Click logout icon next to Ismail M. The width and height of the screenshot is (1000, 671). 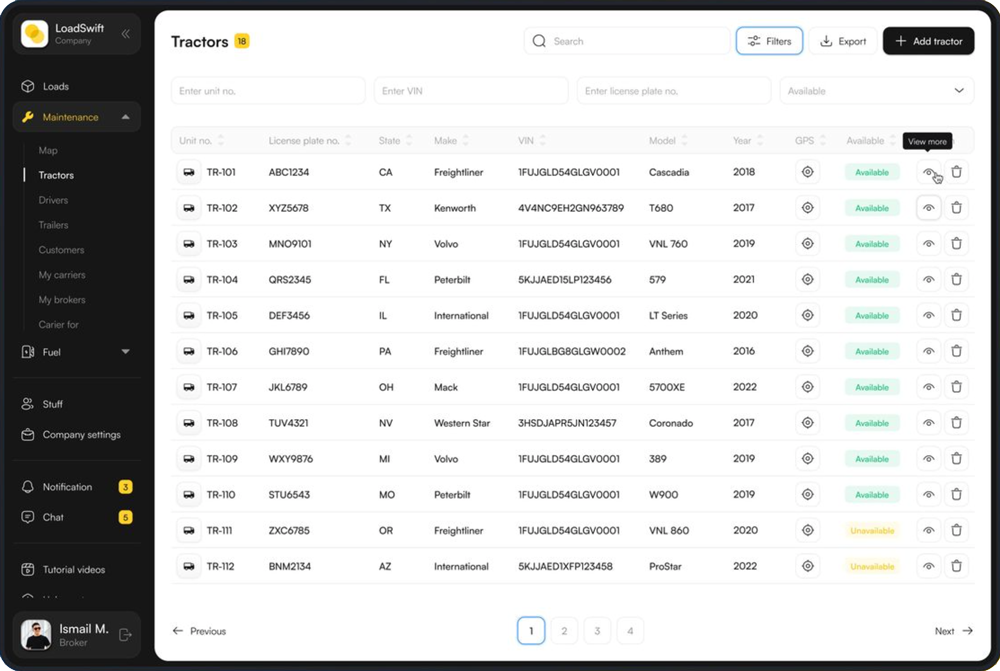coord(125,634)
